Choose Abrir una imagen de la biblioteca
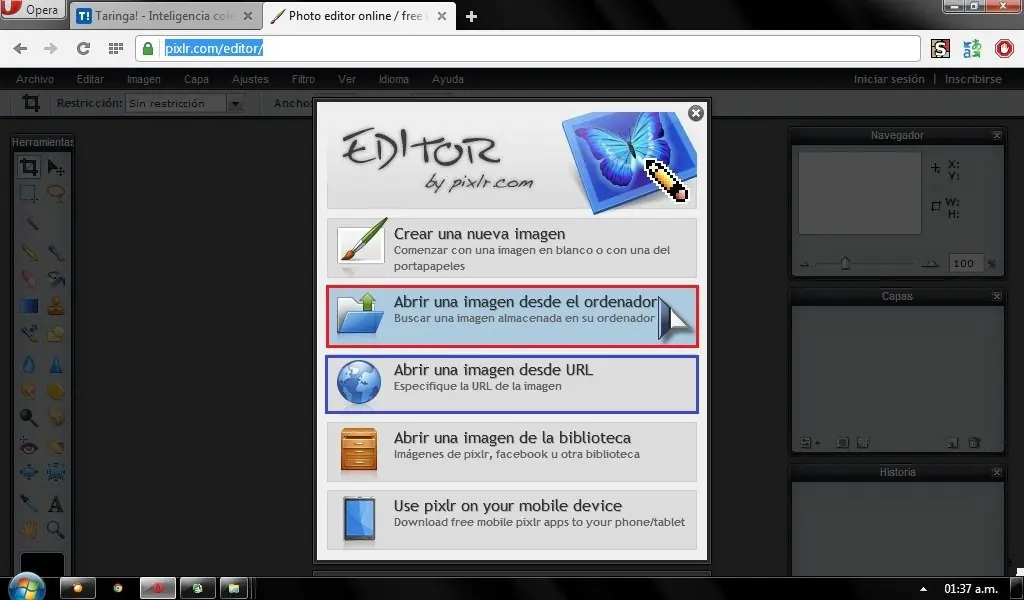The width and height of the screenshot is (1024, 600). point(512,452)
